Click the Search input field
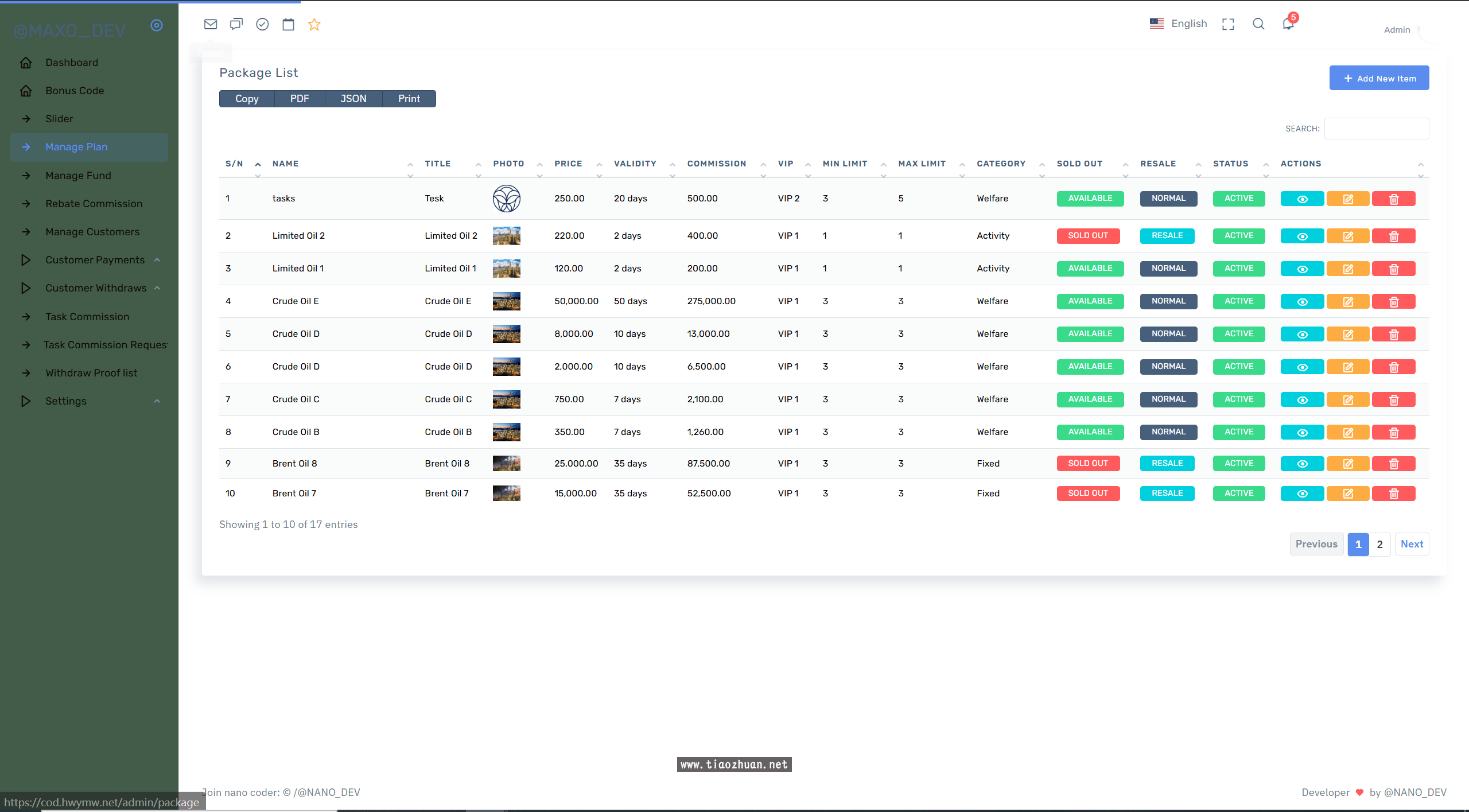This screenshot has width=1469, height=812. (x=1376, y=129)
